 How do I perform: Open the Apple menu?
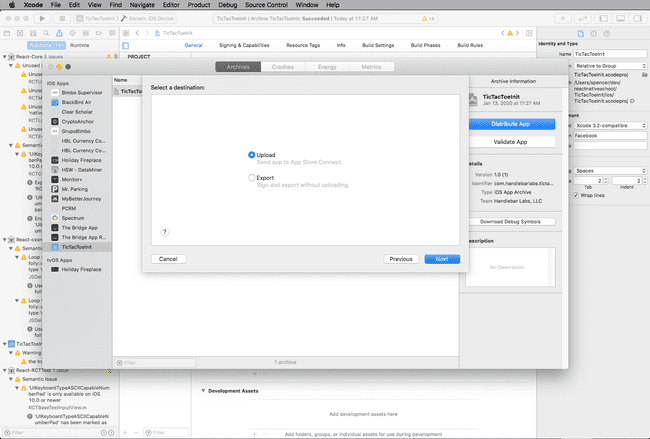12,5
